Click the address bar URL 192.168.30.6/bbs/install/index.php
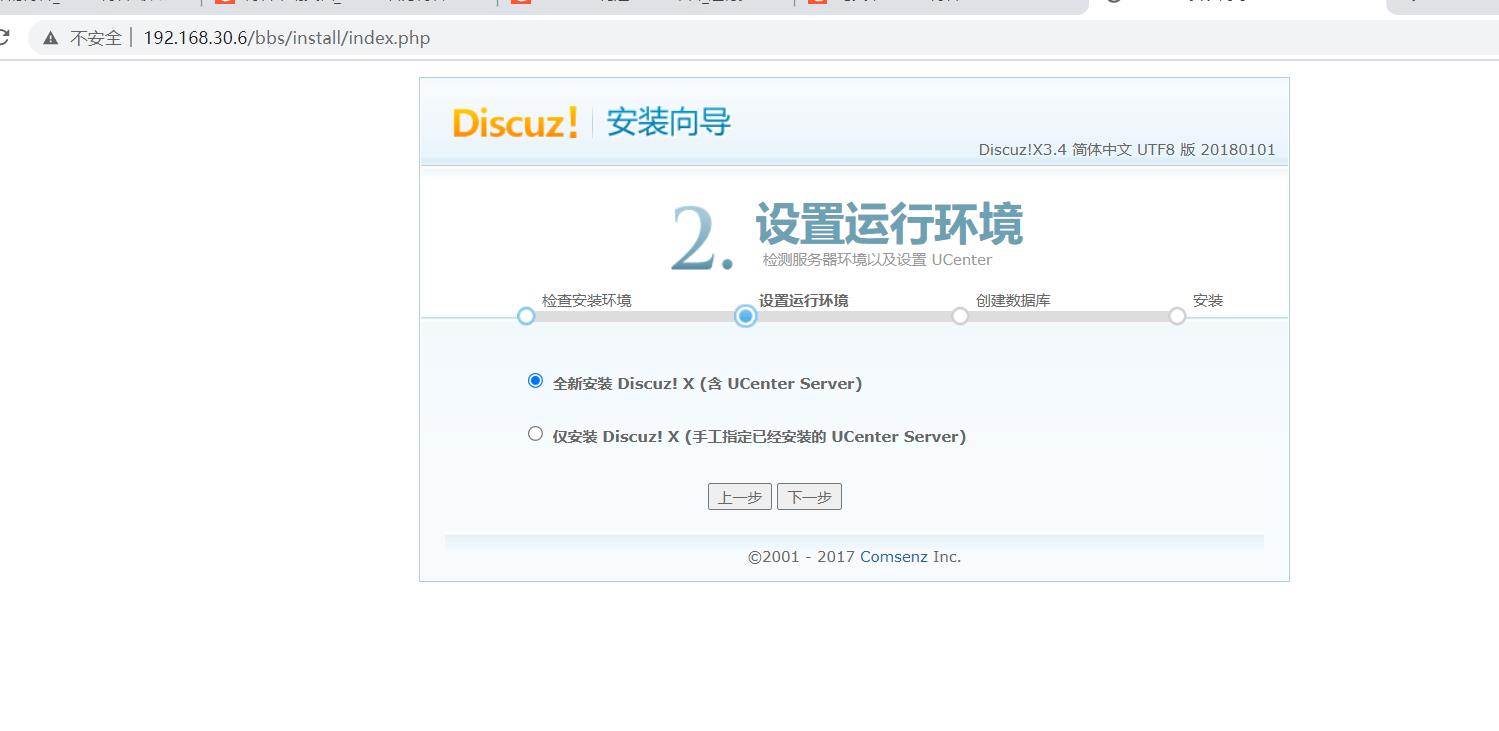Screen dimensions: 1499x731 click(x=287, y=39)
